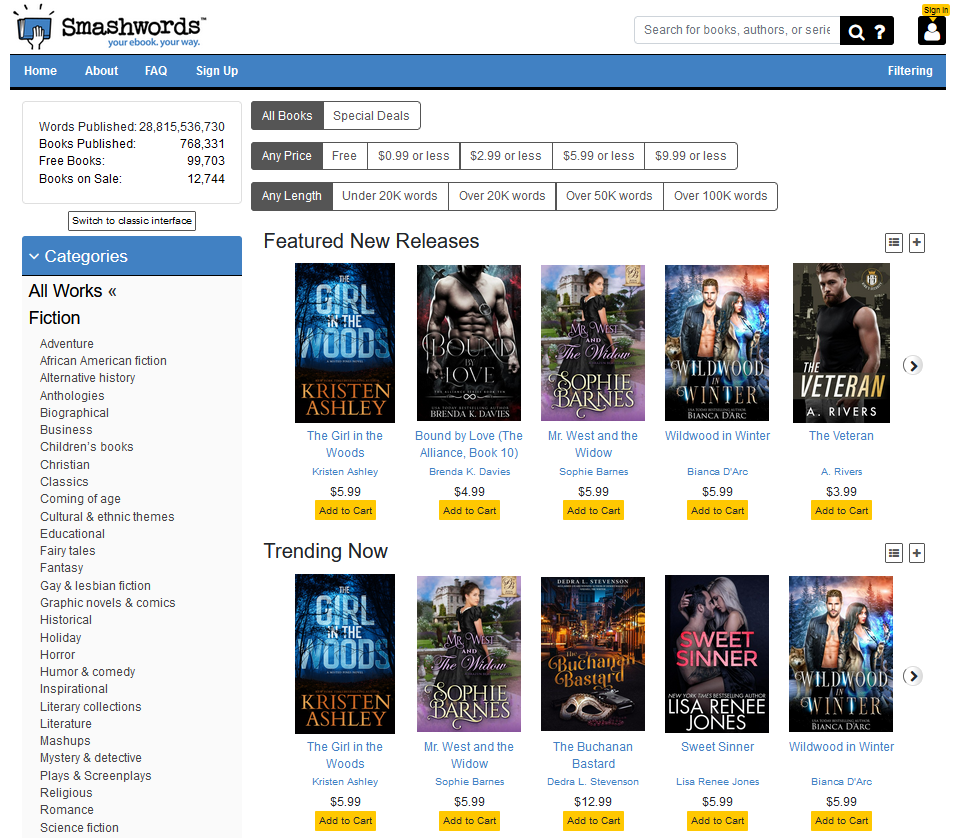Image resolution: width=959 pixels, height=838 pixels.
Task: Open the FAQ menu item
Action: coord(156,71)
